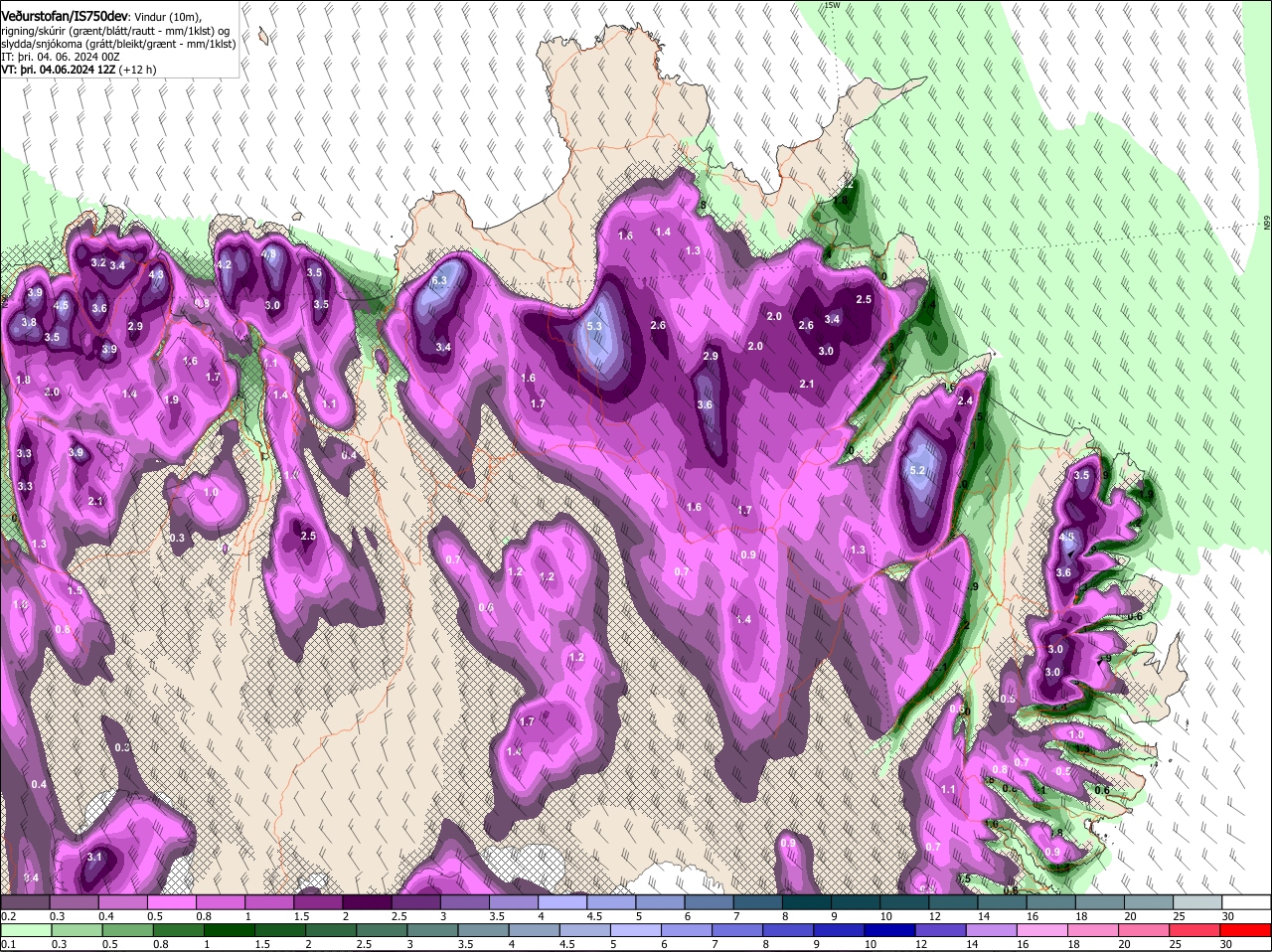Click the 0.1 label in lower legend
This screenshot has height=952, width=1272.
tap(8, 944)
